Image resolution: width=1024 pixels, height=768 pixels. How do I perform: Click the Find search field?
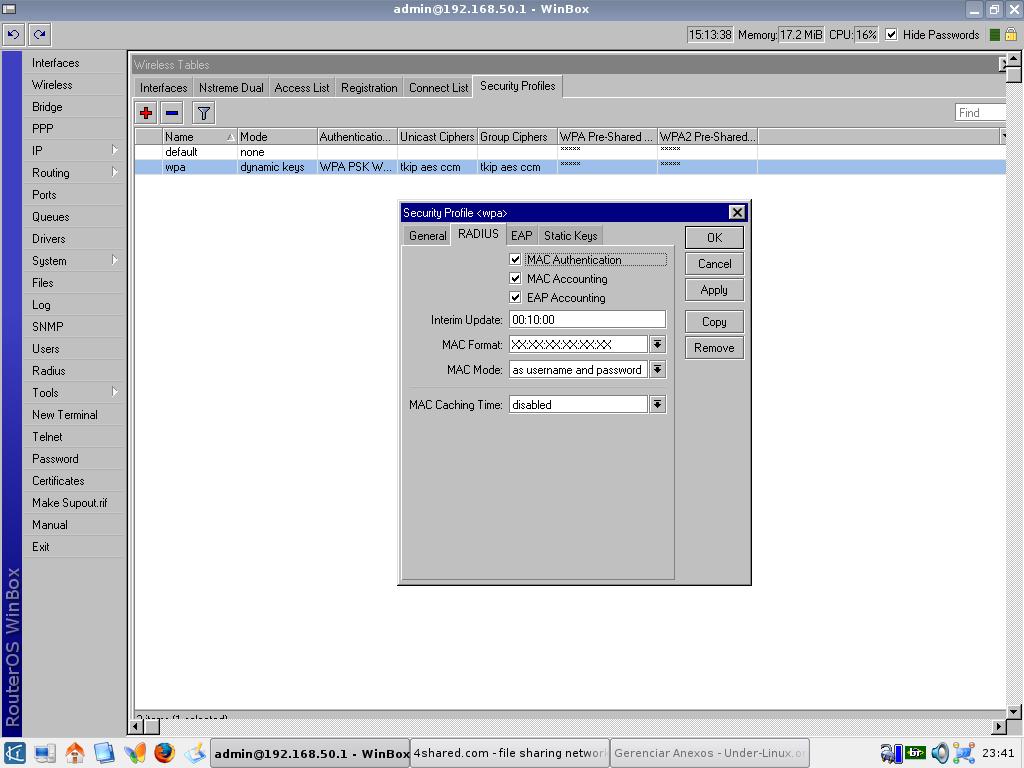980,113
